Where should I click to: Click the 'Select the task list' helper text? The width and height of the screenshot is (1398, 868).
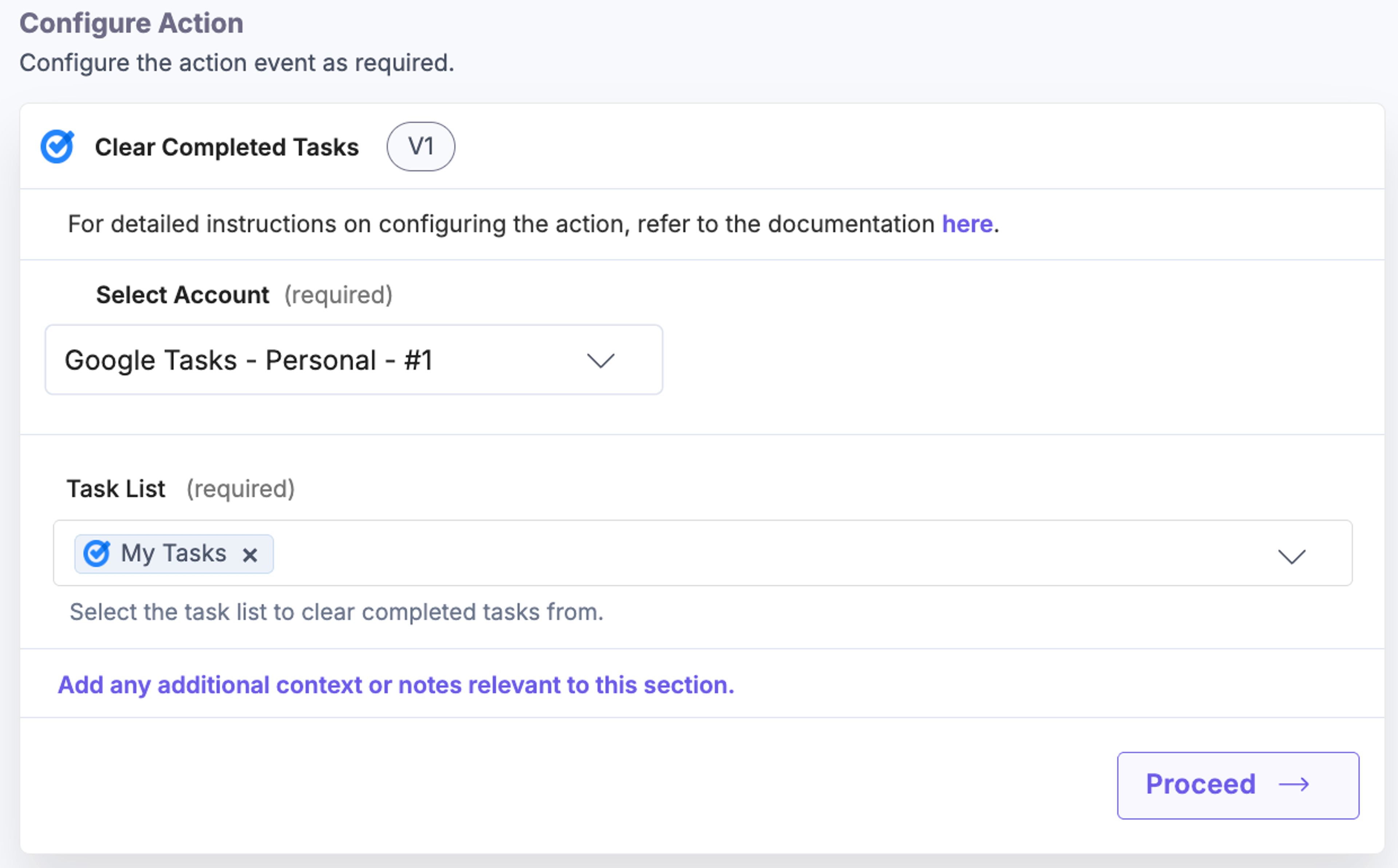[336, 612]
